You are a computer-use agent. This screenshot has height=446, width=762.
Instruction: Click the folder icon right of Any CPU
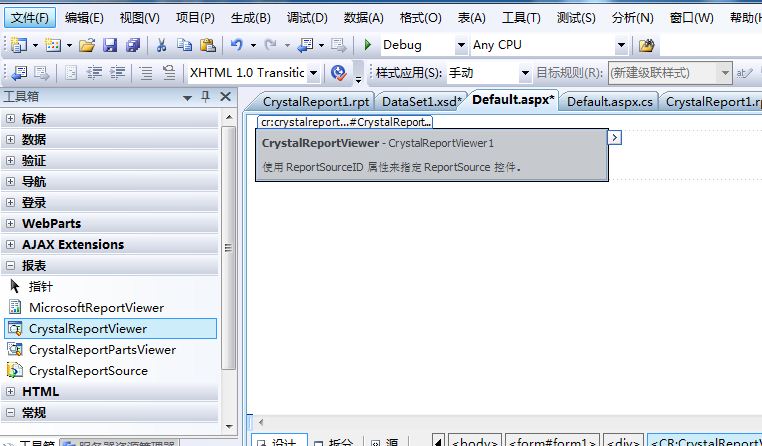click(646, 45)
